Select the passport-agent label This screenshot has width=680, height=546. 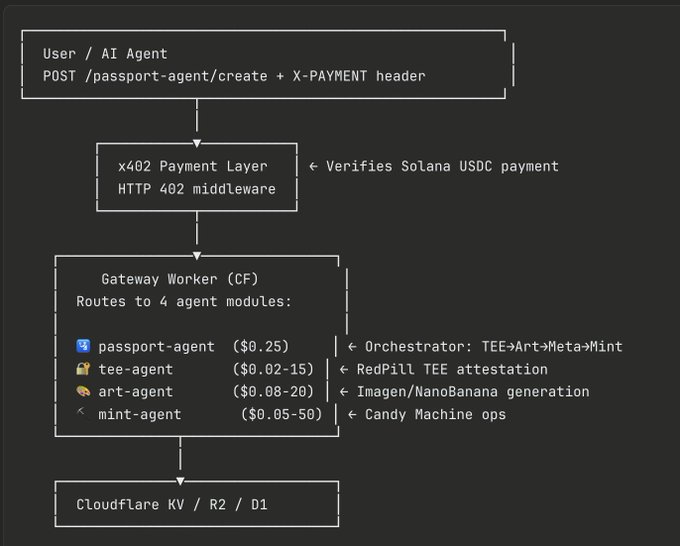[x=156, y=347]
